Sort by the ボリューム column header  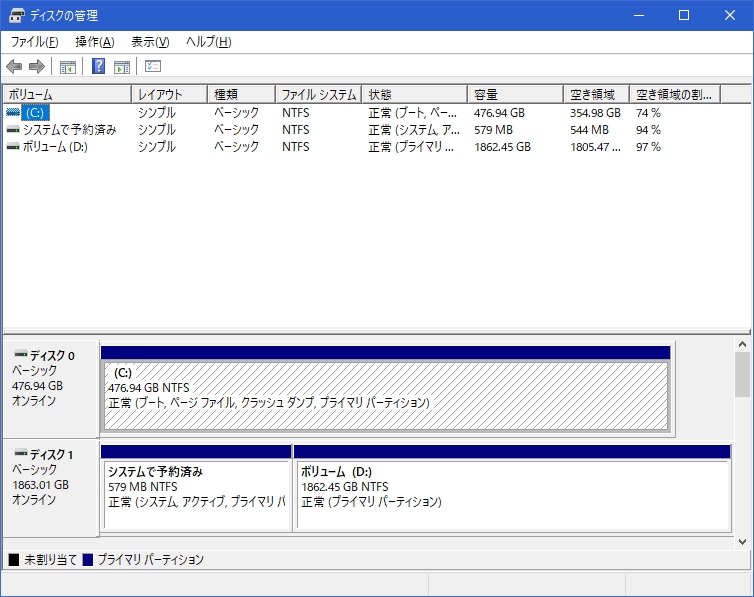[67, 94]
